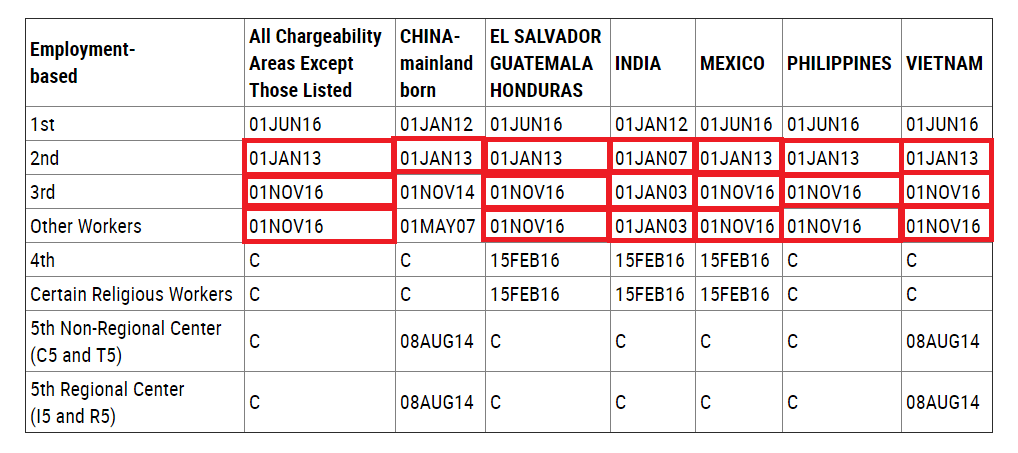The image size is (1018, 453).
Task: Click the PHILIPPINES column header
Action: [x=839, y=63]
